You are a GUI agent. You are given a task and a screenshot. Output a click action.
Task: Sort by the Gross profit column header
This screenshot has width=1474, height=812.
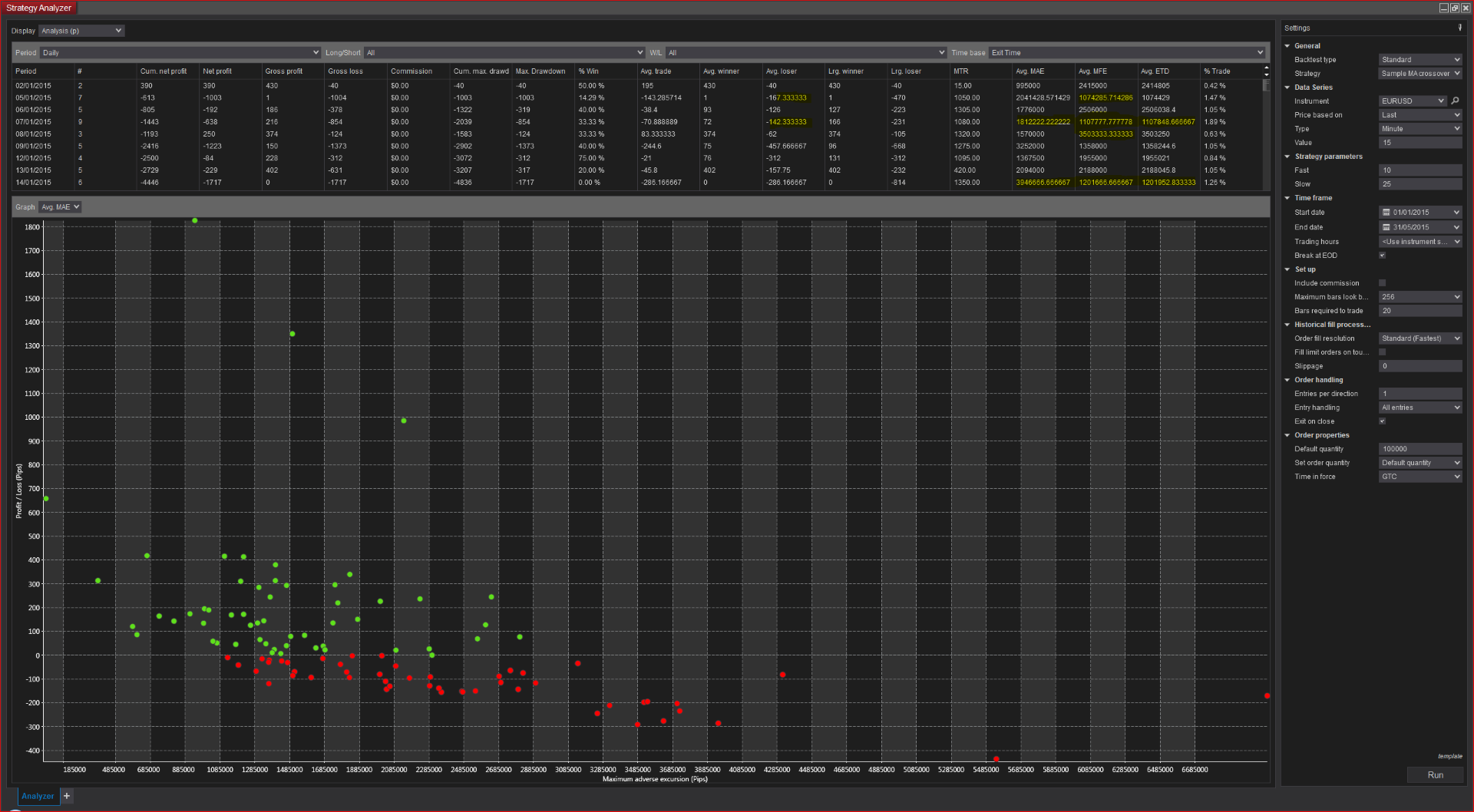(294, 71)
